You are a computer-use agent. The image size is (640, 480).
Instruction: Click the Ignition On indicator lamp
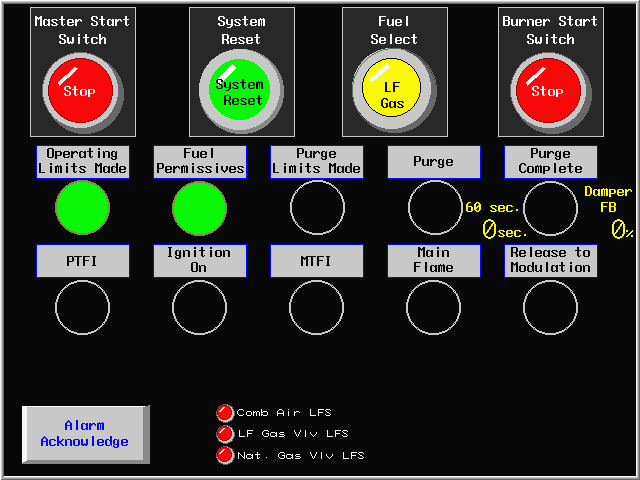[200, 307]
